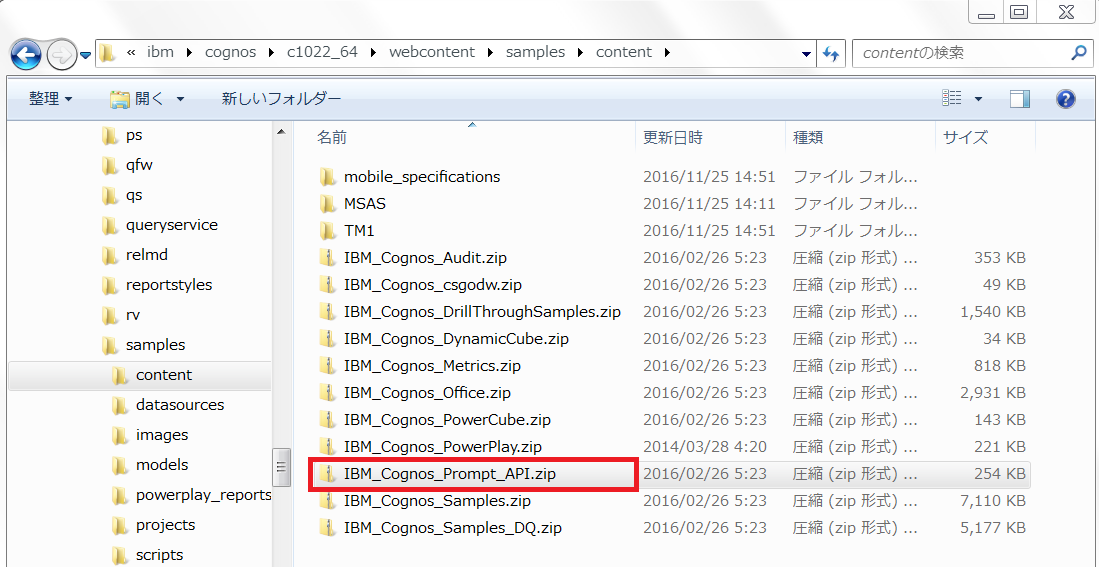Click the mobile_specifications folder icon
1099x567 pixels.
(327, 177)
